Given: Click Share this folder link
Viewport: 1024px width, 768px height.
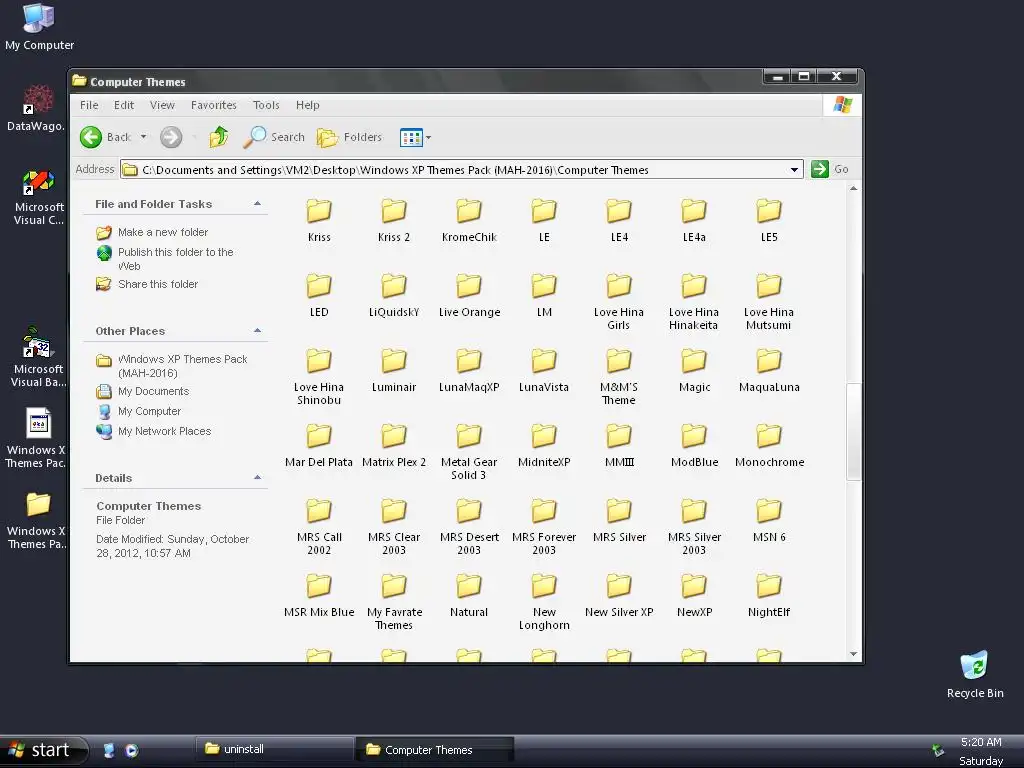Looking at the screenshot, I should click(157, 284).
